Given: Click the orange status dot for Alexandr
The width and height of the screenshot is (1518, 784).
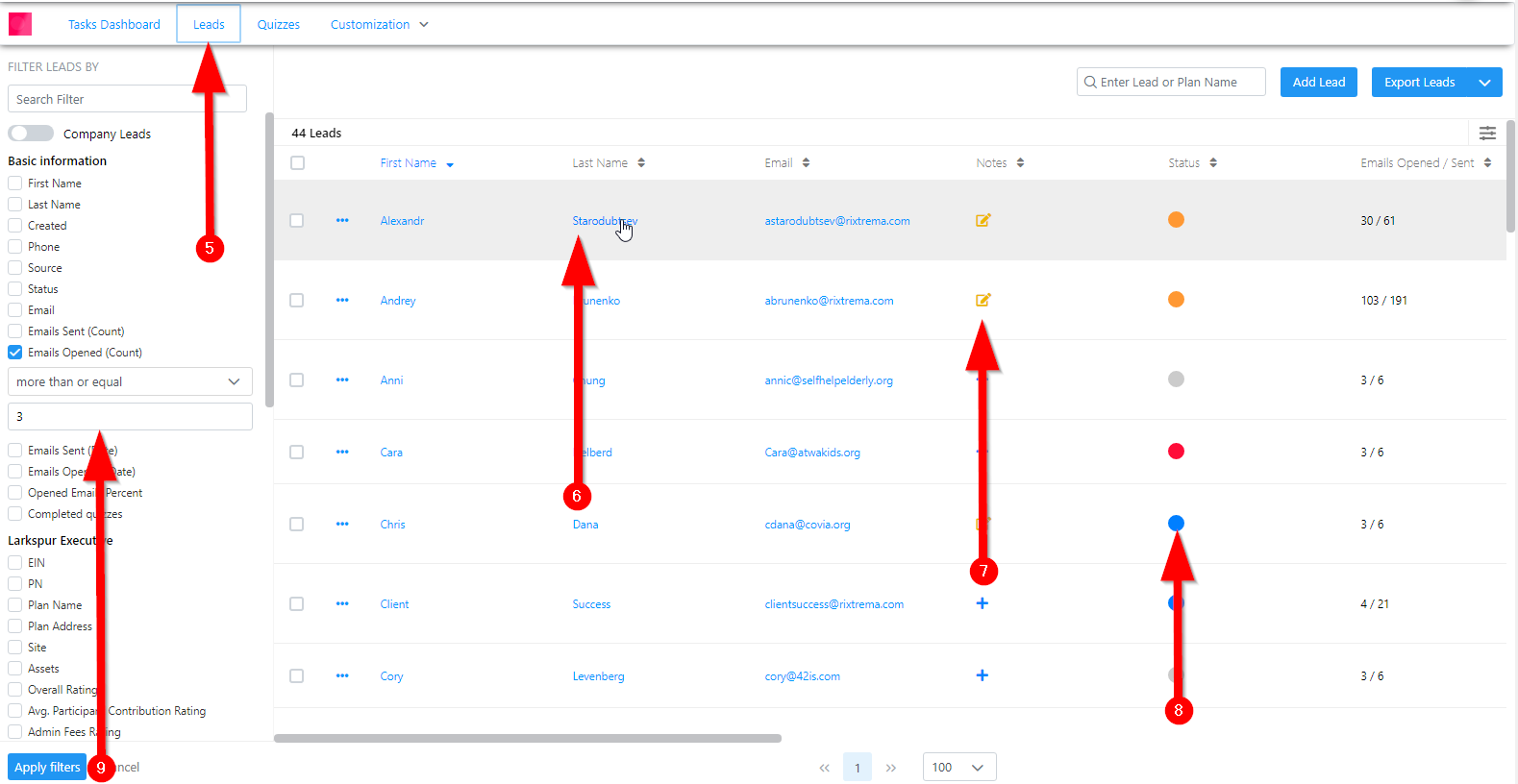Looking at the screenshot, I should click(x=1176, y=220).
